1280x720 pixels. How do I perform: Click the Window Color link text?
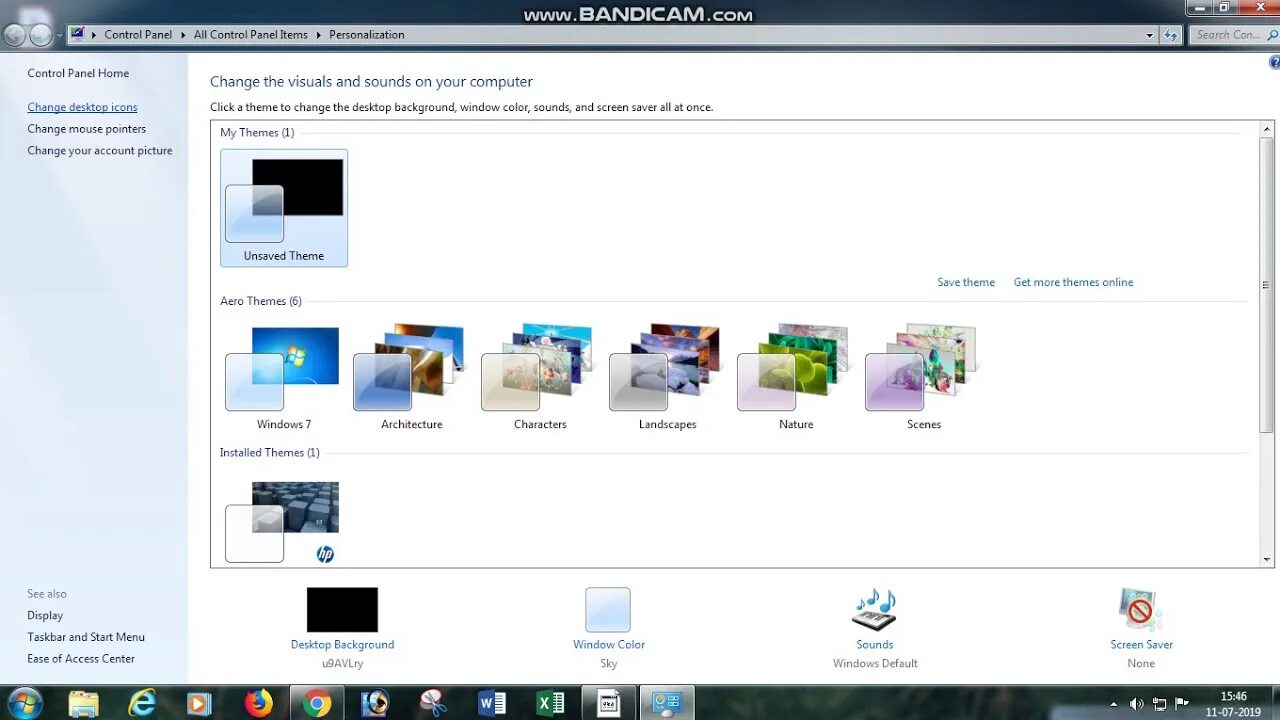tap(609, 644)
